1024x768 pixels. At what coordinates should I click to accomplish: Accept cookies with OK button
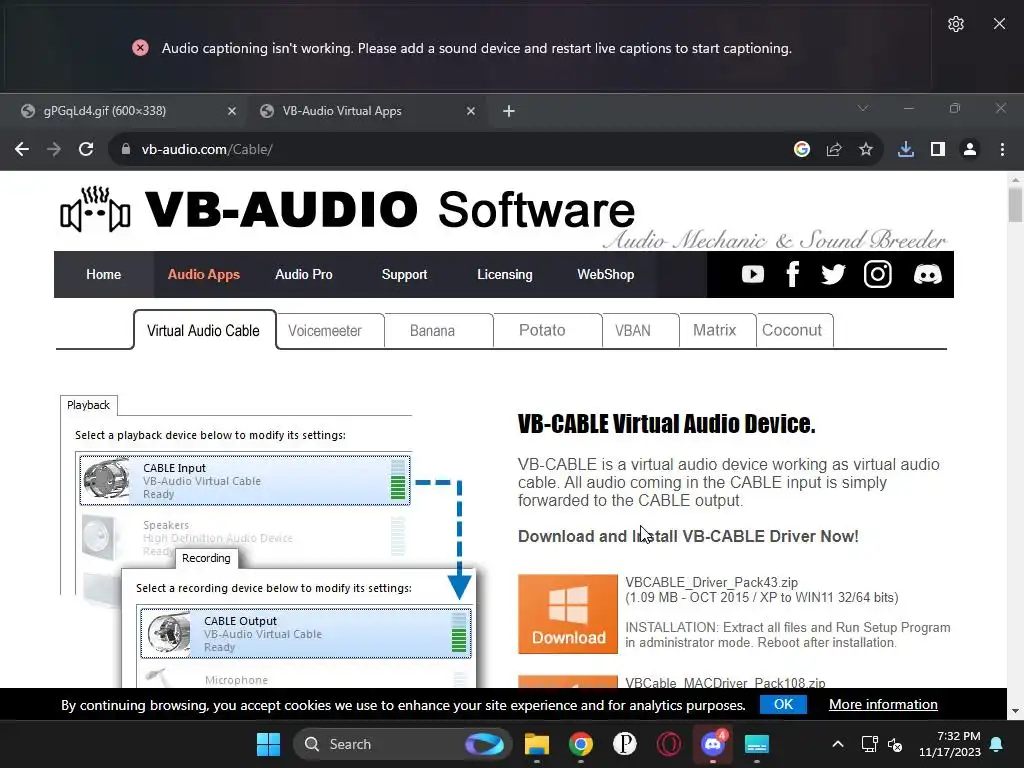[x=783, y=704]
